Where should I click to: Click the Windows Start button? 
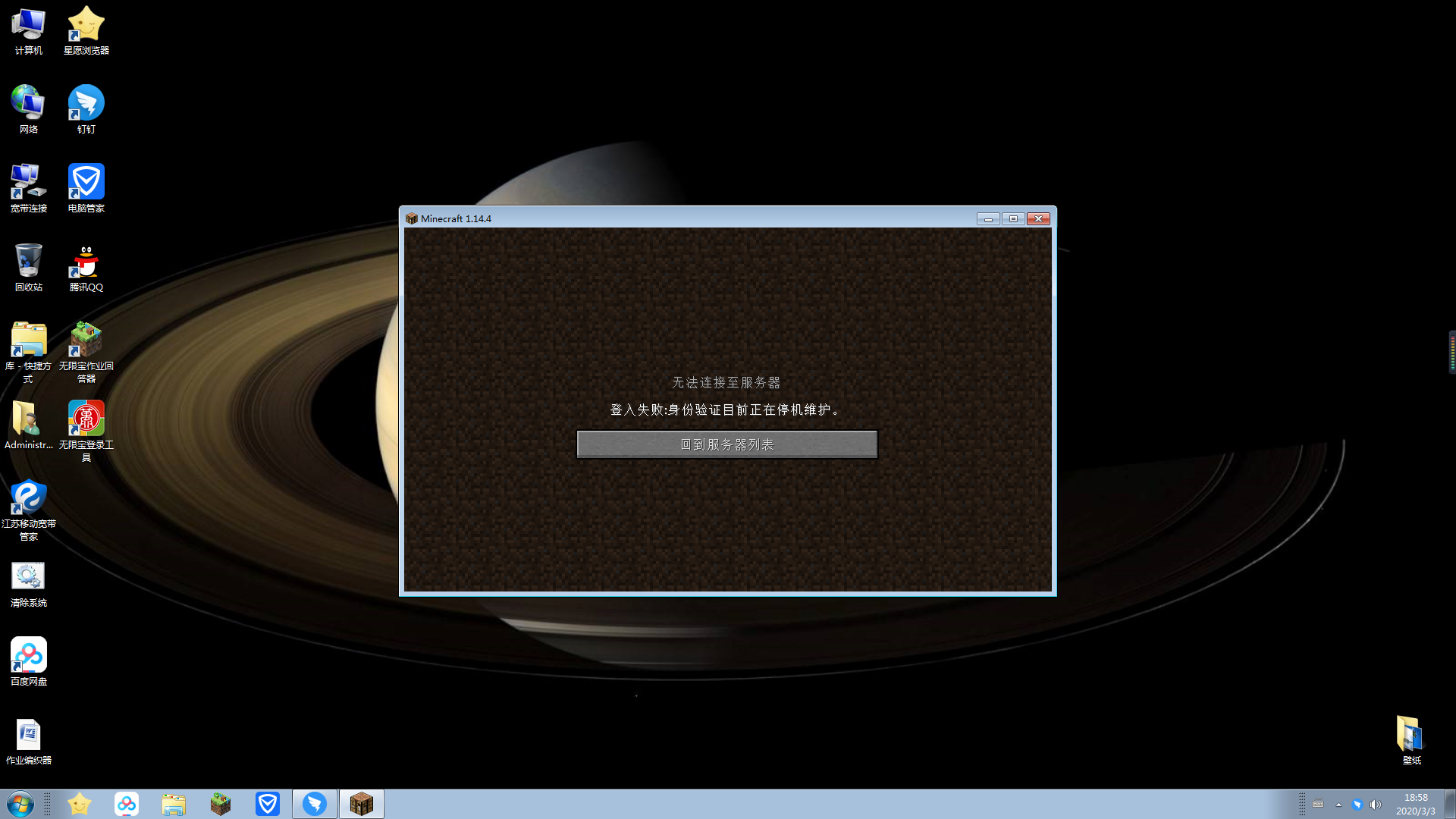pos(20,804)
